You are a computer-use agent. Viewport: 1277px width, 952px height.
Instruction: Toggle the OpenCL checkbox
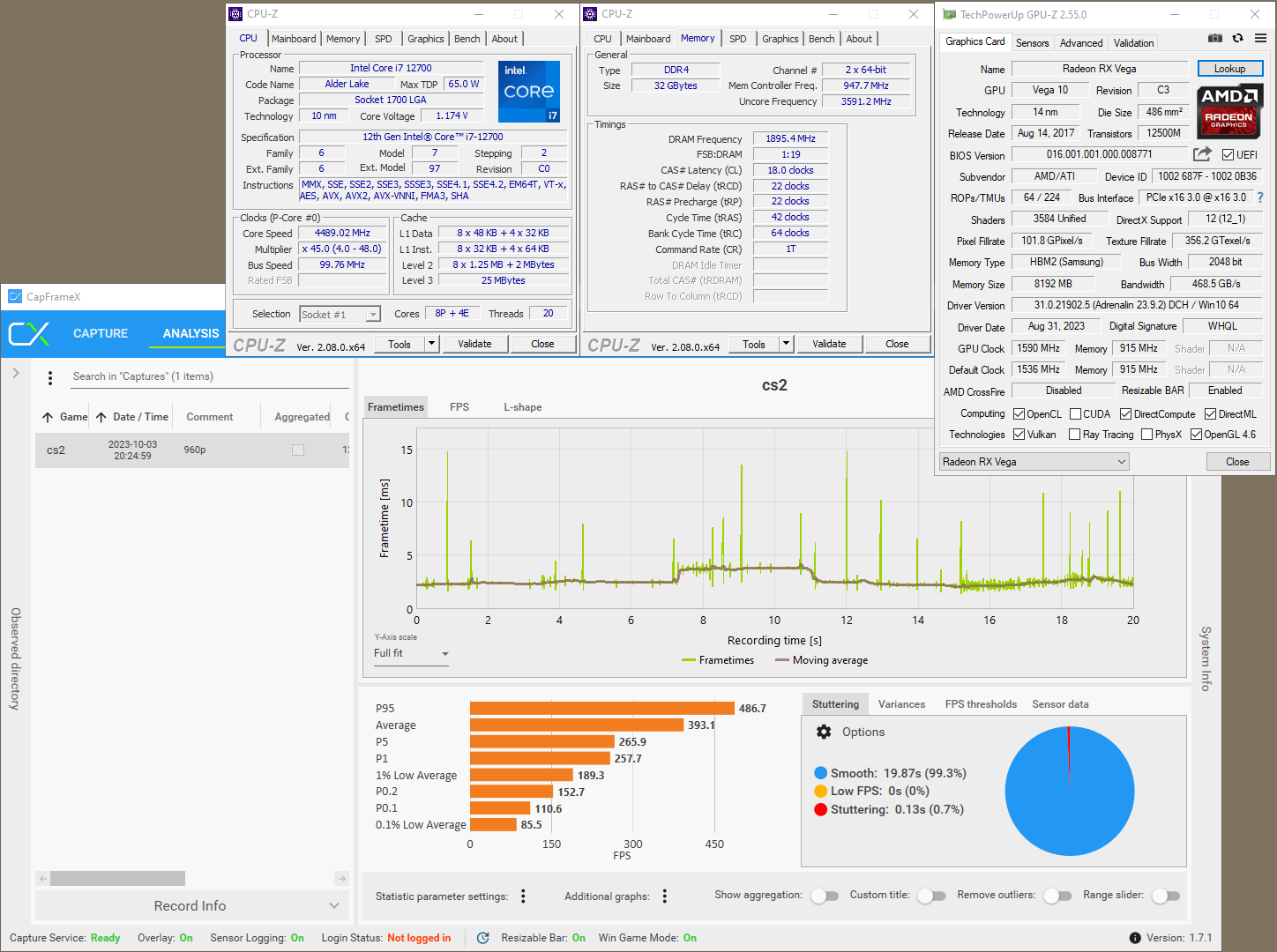[1019, 414]
